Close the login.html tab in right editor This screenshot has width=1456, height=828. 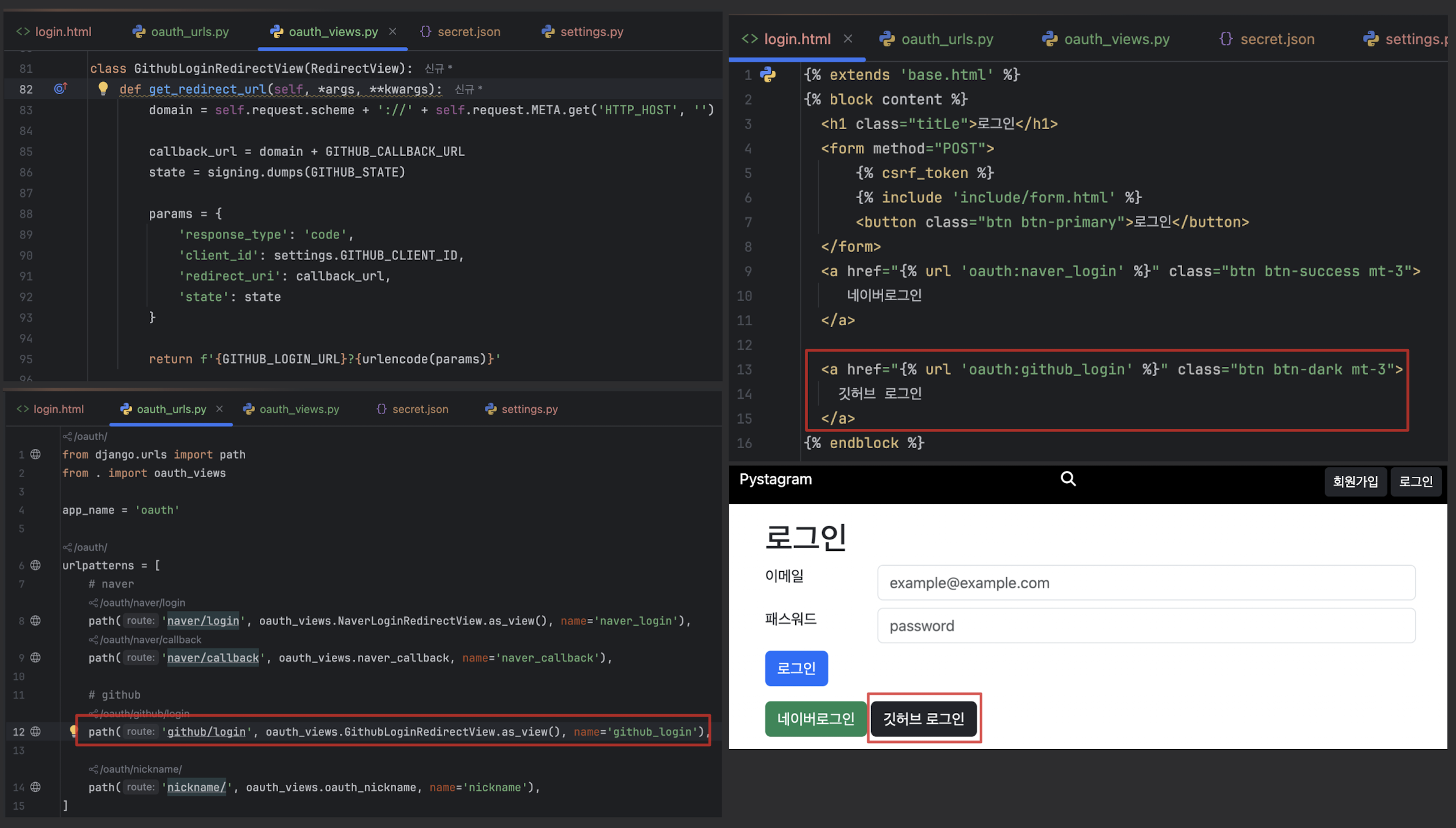pos(848,39)
